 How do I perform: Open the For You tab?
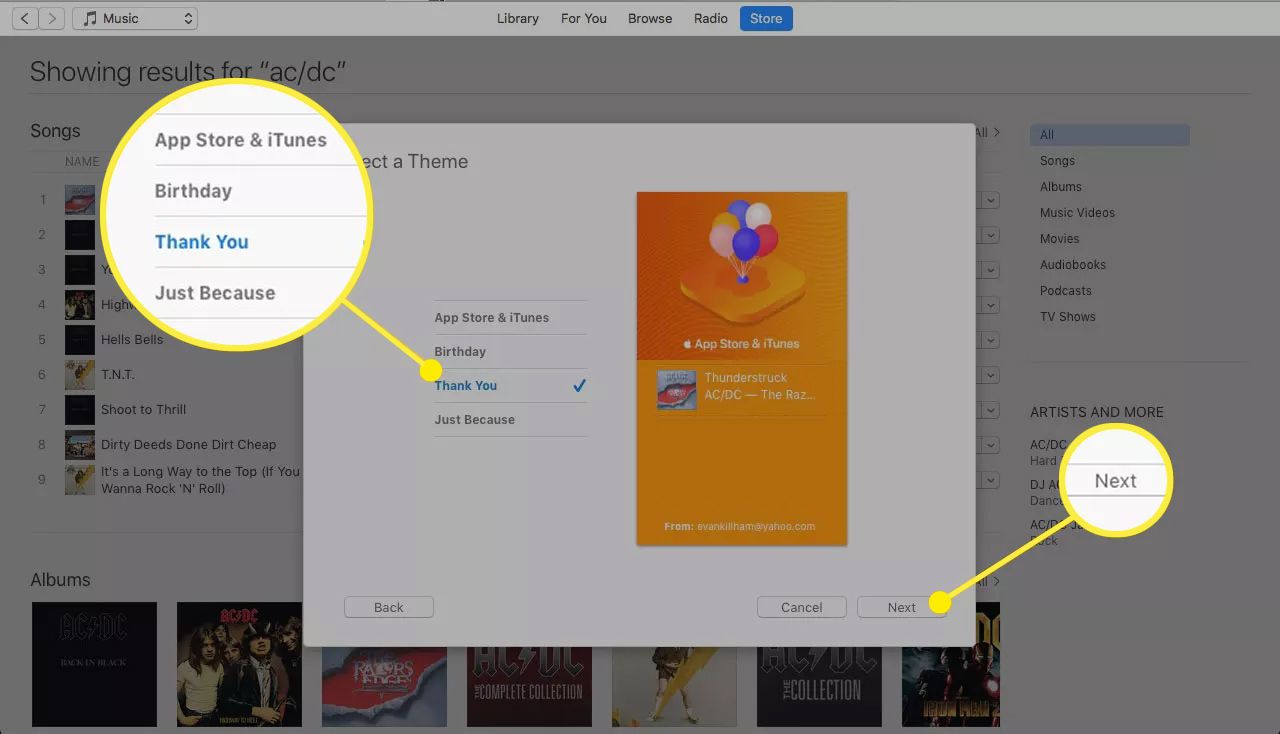pyautogui.click(x=584, y=18)
